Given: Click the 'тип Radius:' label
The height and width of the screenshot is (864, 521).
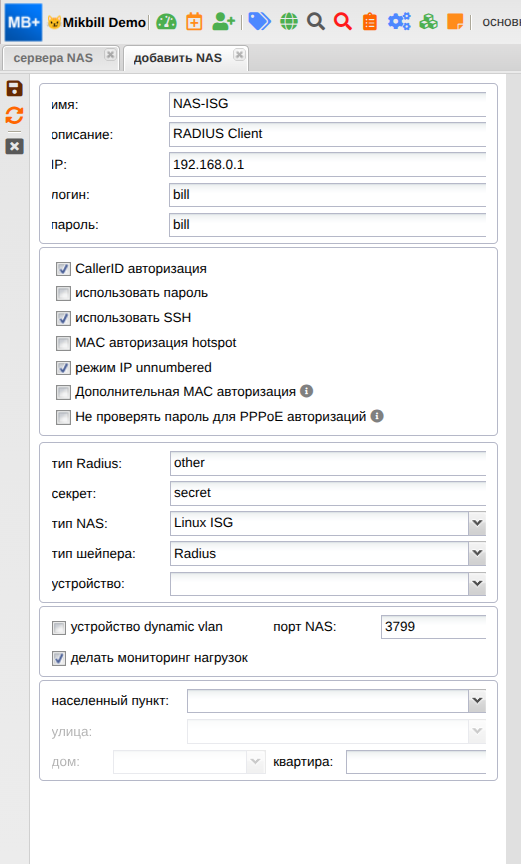Looking at the screenshot, I should point(86,463).
